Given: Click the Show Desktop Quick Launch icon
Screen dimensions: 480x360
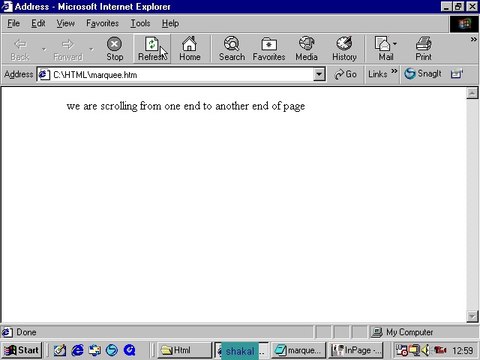Looking at the screenshot, I should pyautogui.click(x=60, y=350).
